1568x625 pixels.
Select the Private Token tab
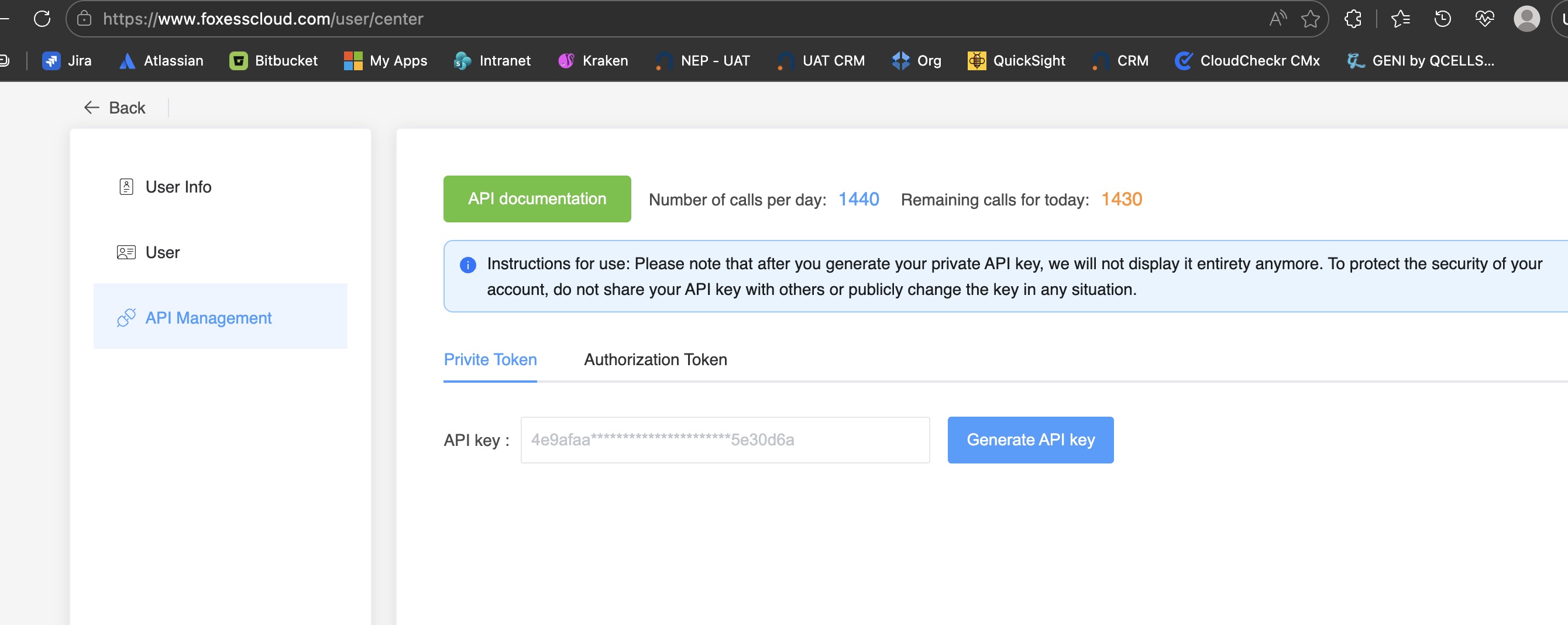click(490, 360)
